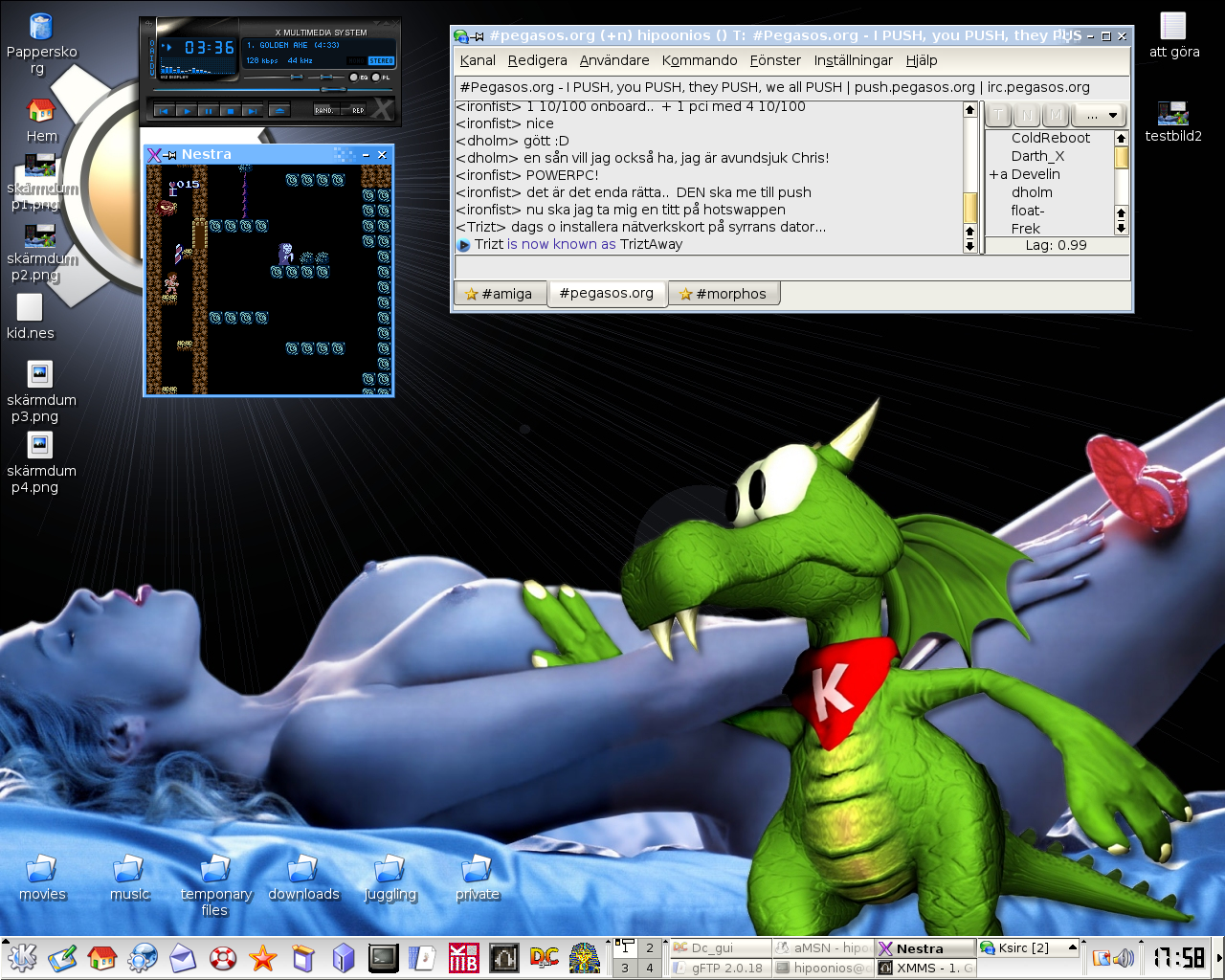Select dholm in the nick list
Screen dimensions: 1225x980
[x=1032, y=192]
